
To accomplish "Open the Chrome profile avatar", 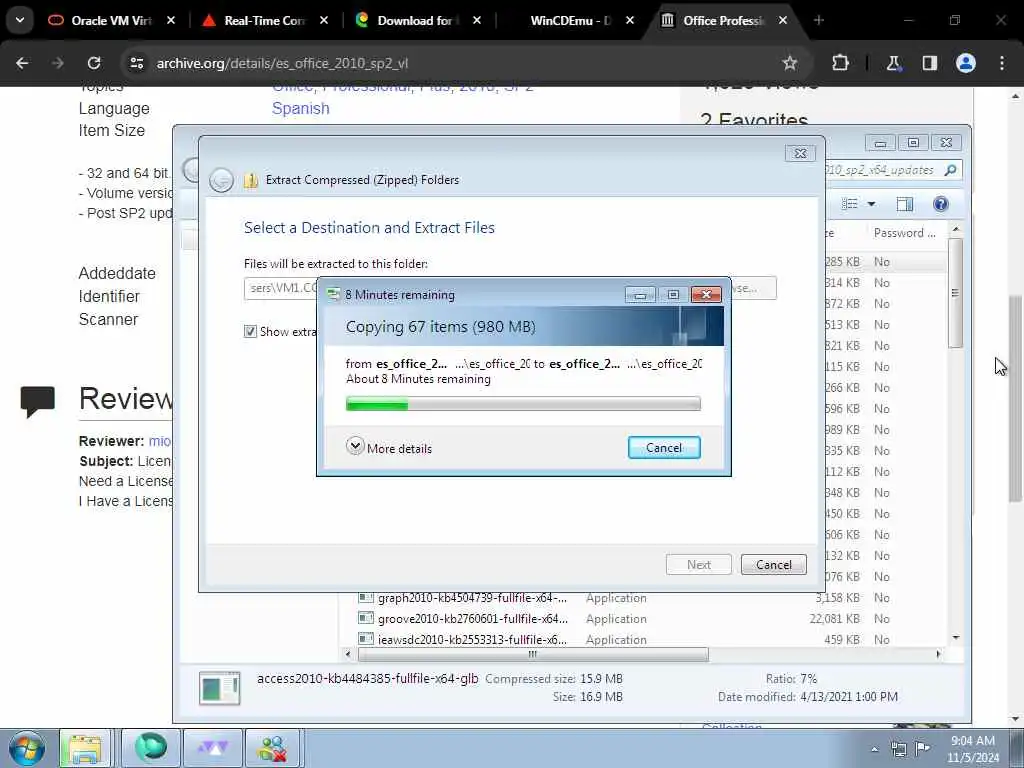I will click(x=966, y=63).
